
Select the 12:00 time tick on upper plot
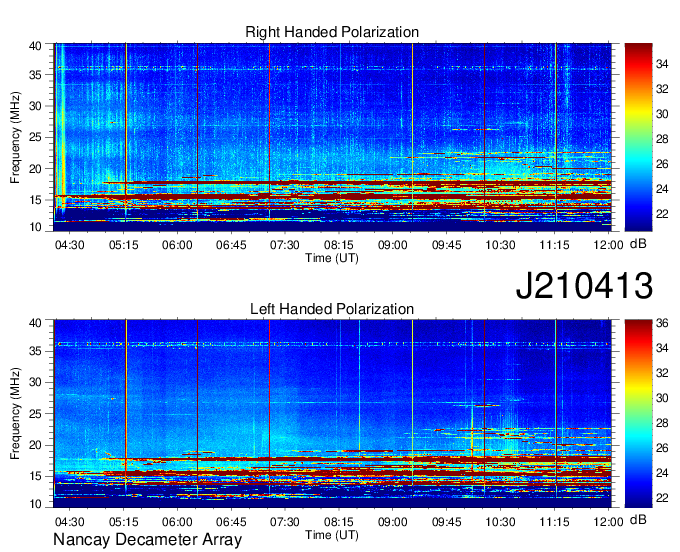[608, 245]
